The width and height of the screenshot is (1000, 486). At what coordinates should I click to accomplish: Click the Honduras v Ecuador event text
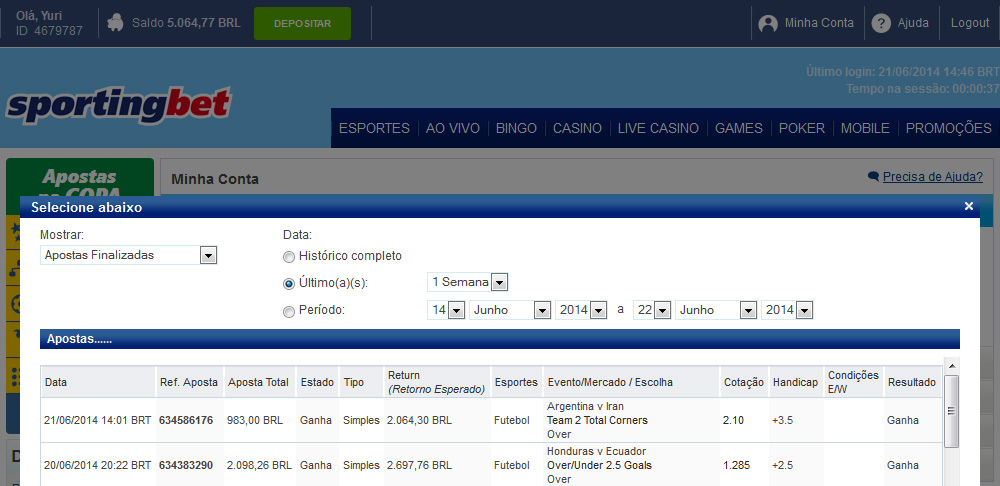click(596, 451)
